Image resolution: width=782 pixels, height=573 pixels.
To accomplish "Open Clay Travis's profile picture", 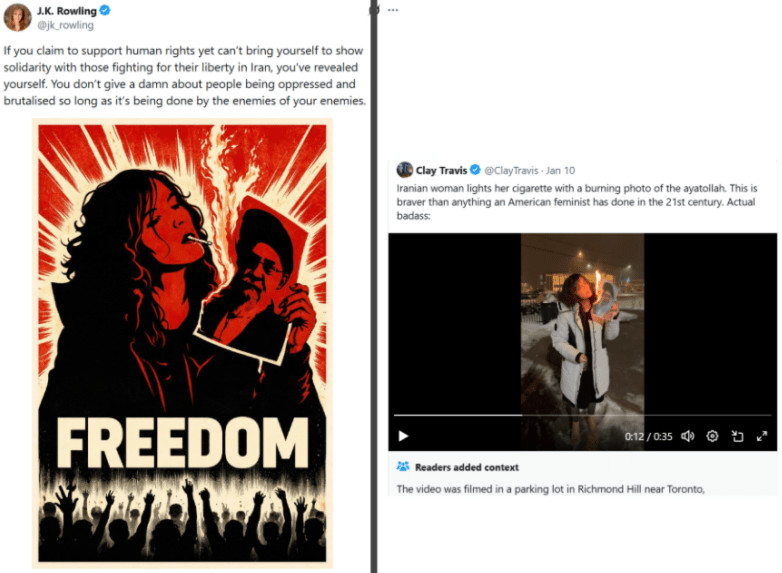I will pyautogui.click(x=404, y=170).
